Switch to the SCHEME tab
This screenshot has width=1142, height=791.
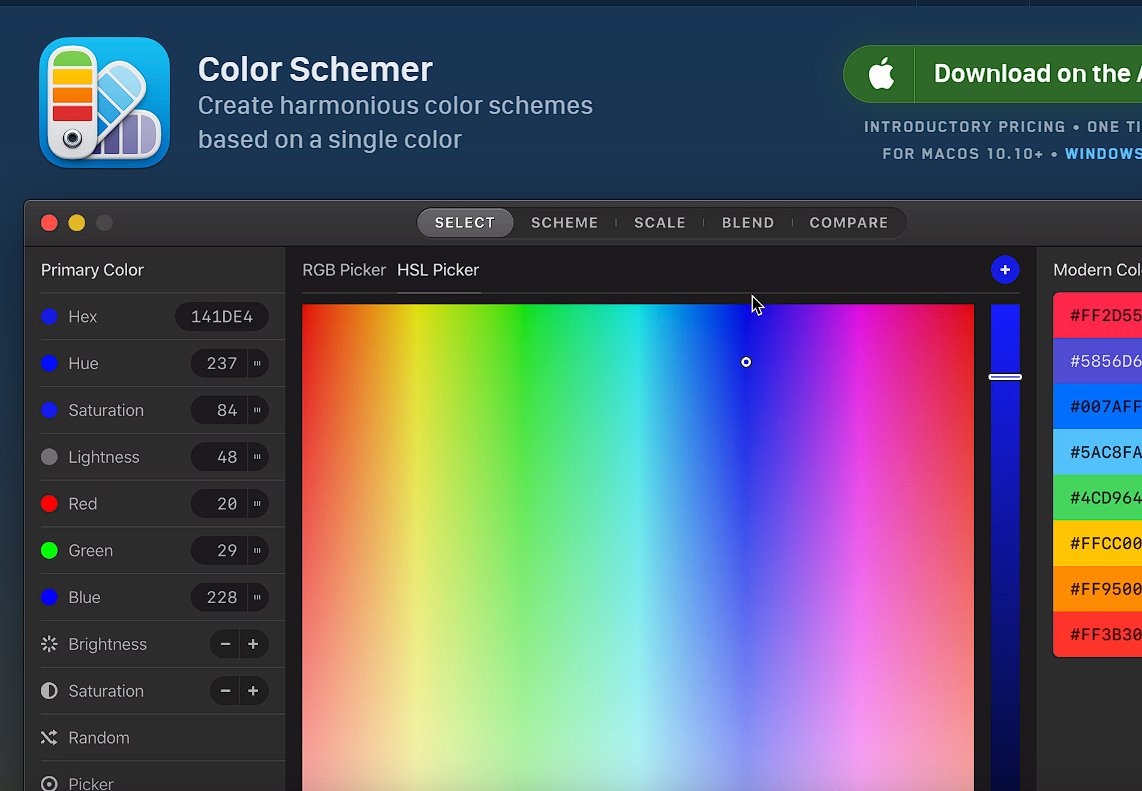pyautogui.click(x=564, y=223)
